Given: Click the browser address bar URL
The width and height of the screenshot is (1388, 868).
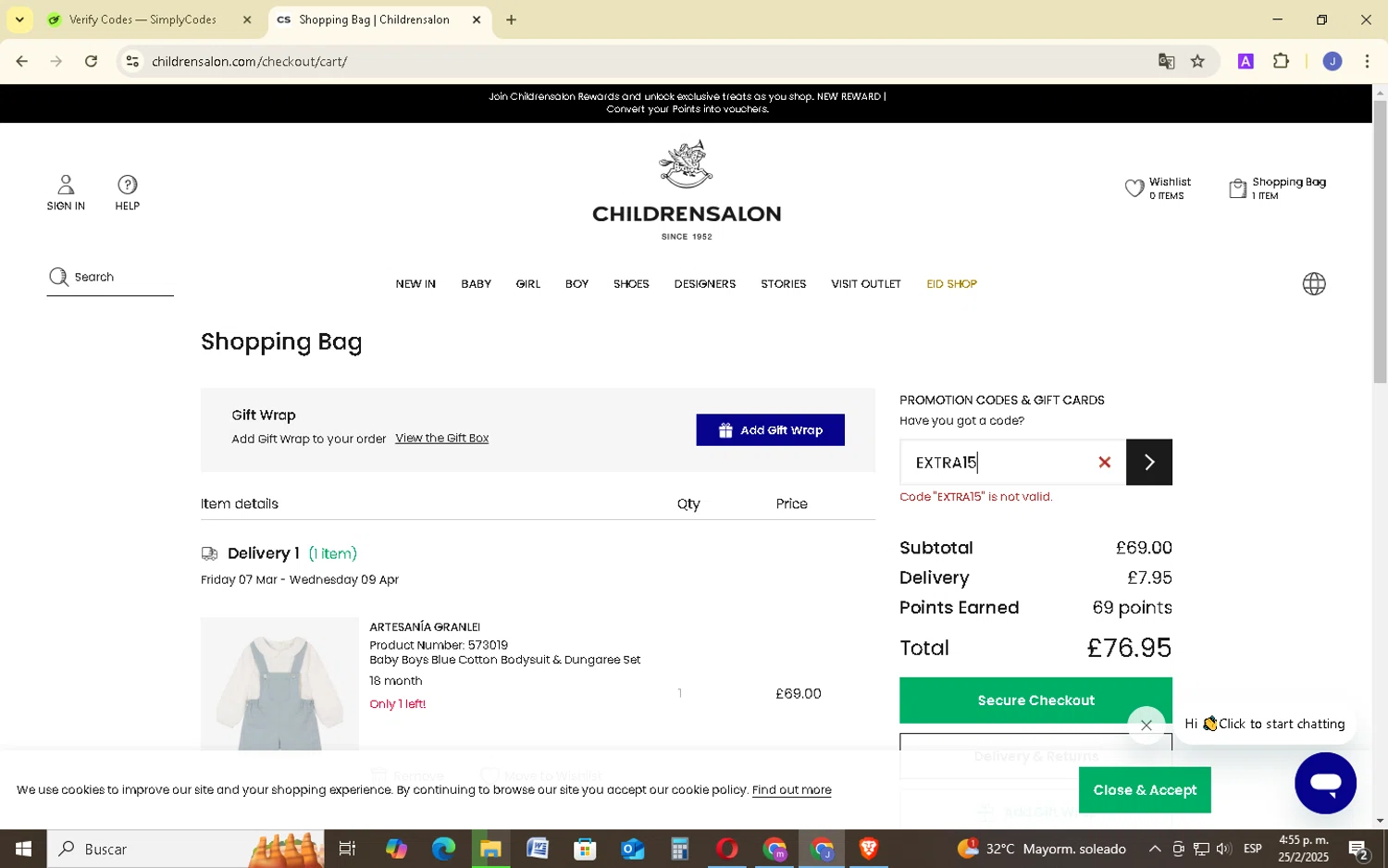Looking at the screenshot, I should tap(249, 61).
